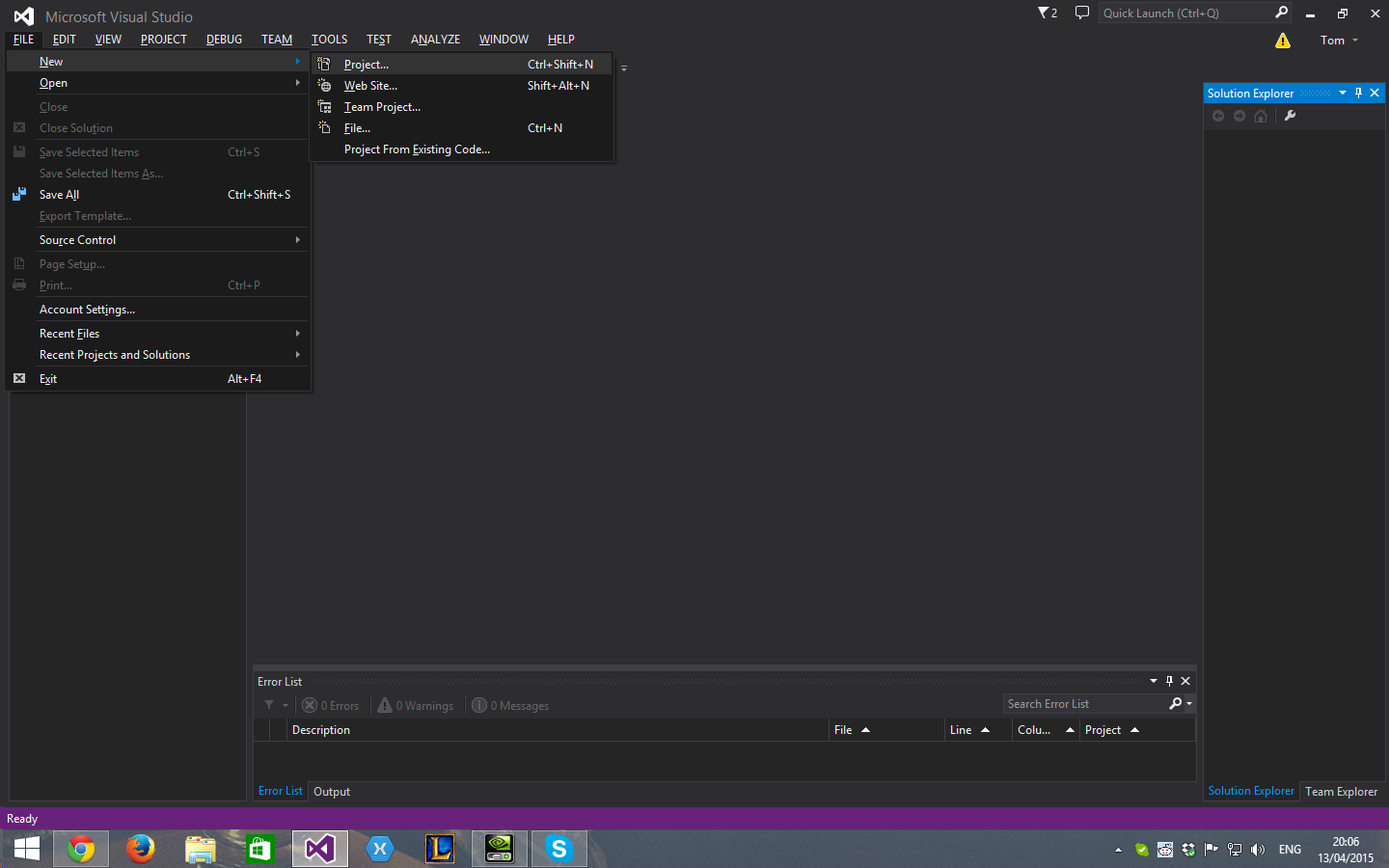The height and width of the screenshot is (868, 1389).
Task: Open File Explorer from the taskbar
Action: coord(201,849)
